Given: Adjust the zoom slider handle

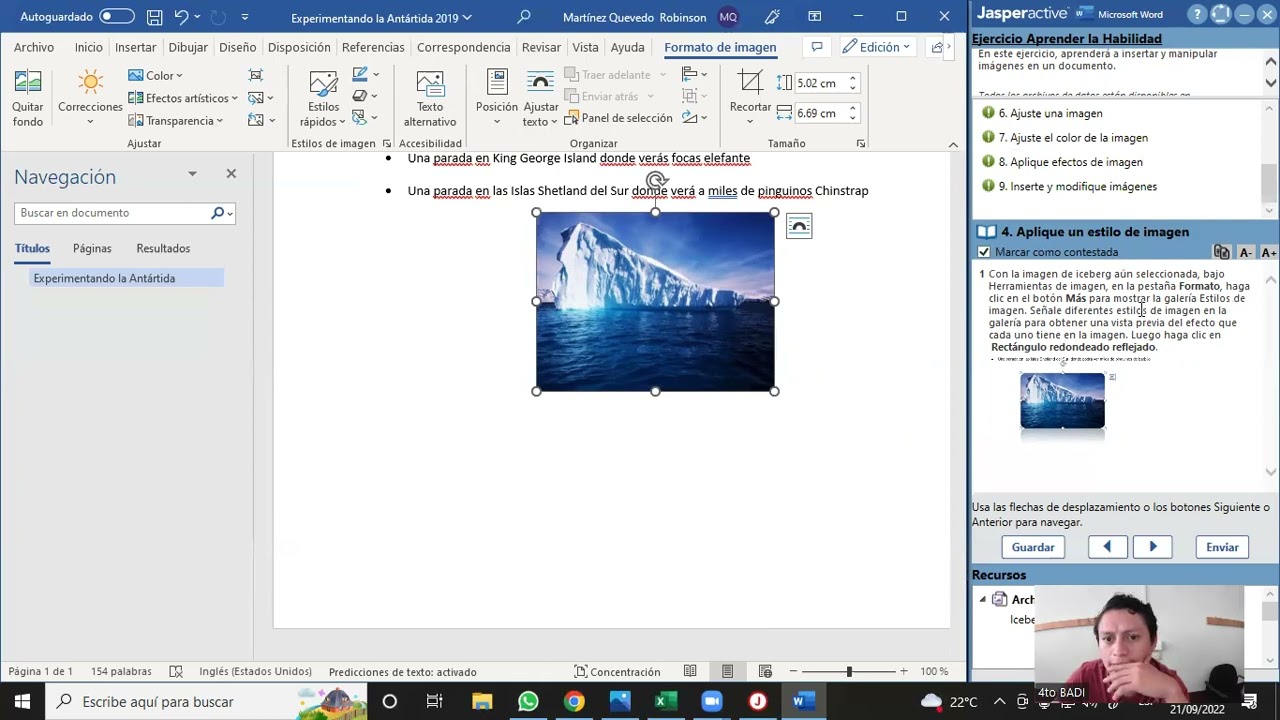Looking at the screenshot, I should tap(849, 672).
